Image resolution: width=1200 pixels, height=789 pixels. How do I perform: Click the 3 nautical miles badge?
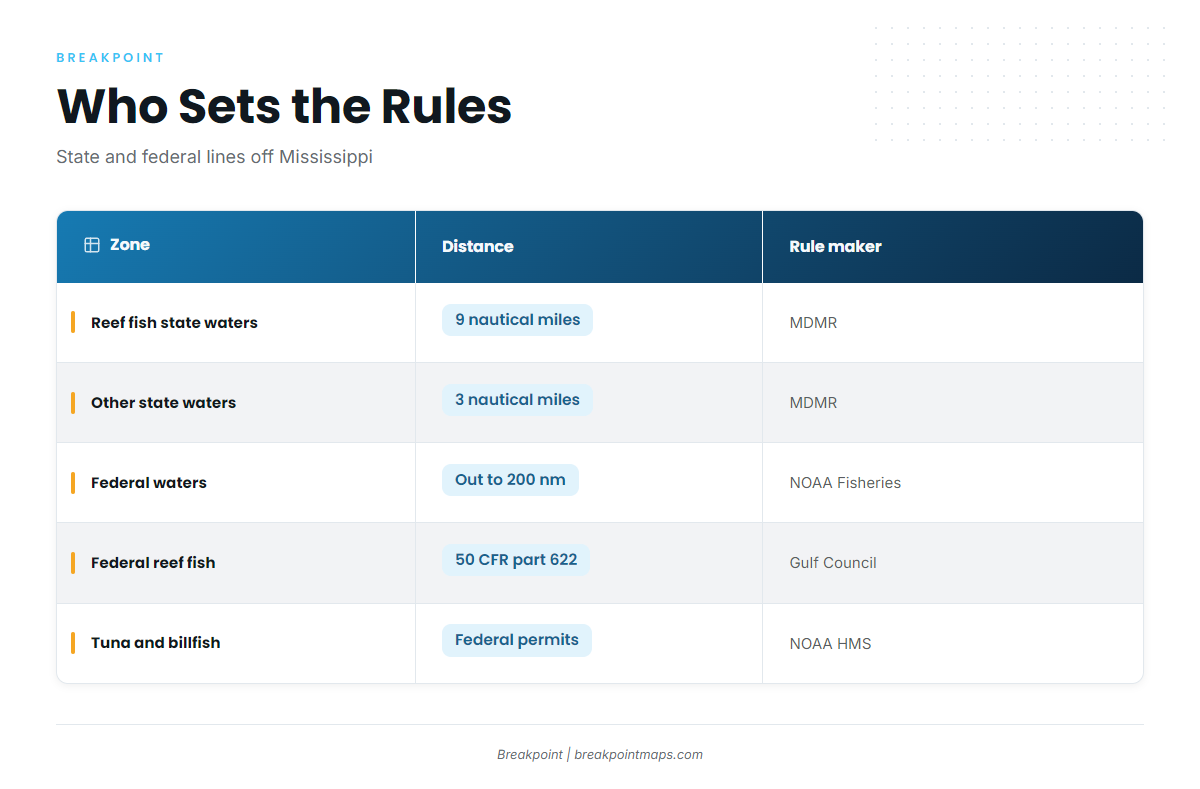point(517,400)
